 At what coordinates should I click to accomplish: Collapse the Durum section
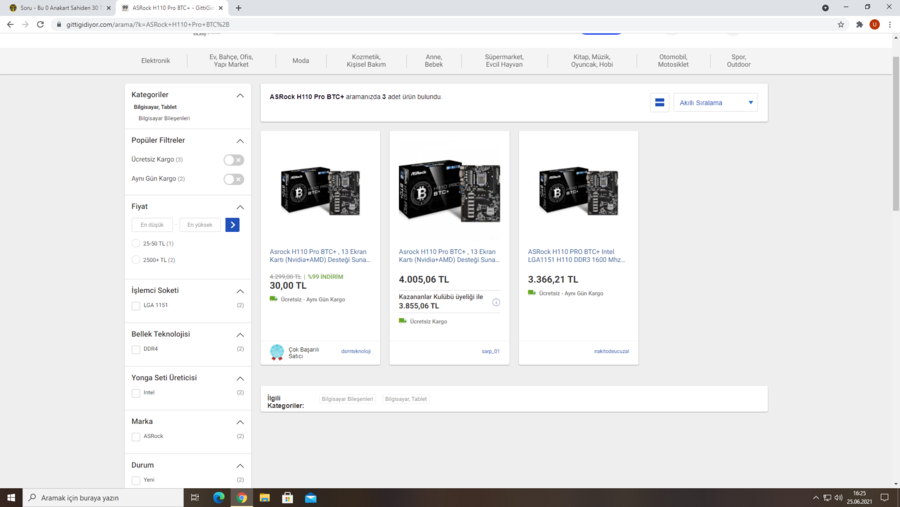tap(240, 466)
